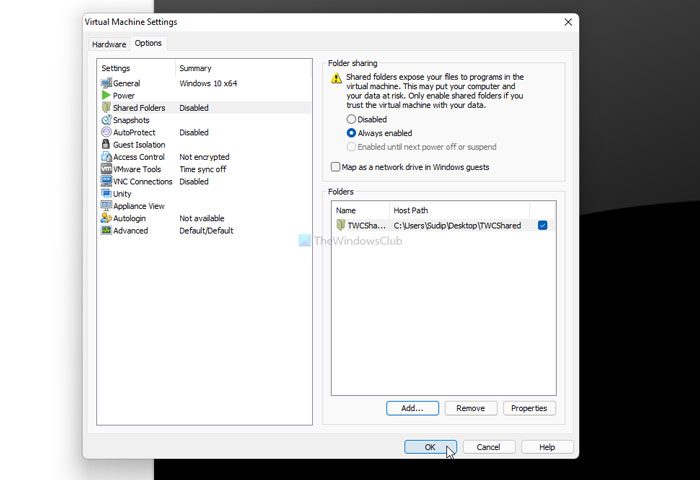Click the VNC Connections icon
Viewport: 700px width, 480px height.
[x=106, y=181]
